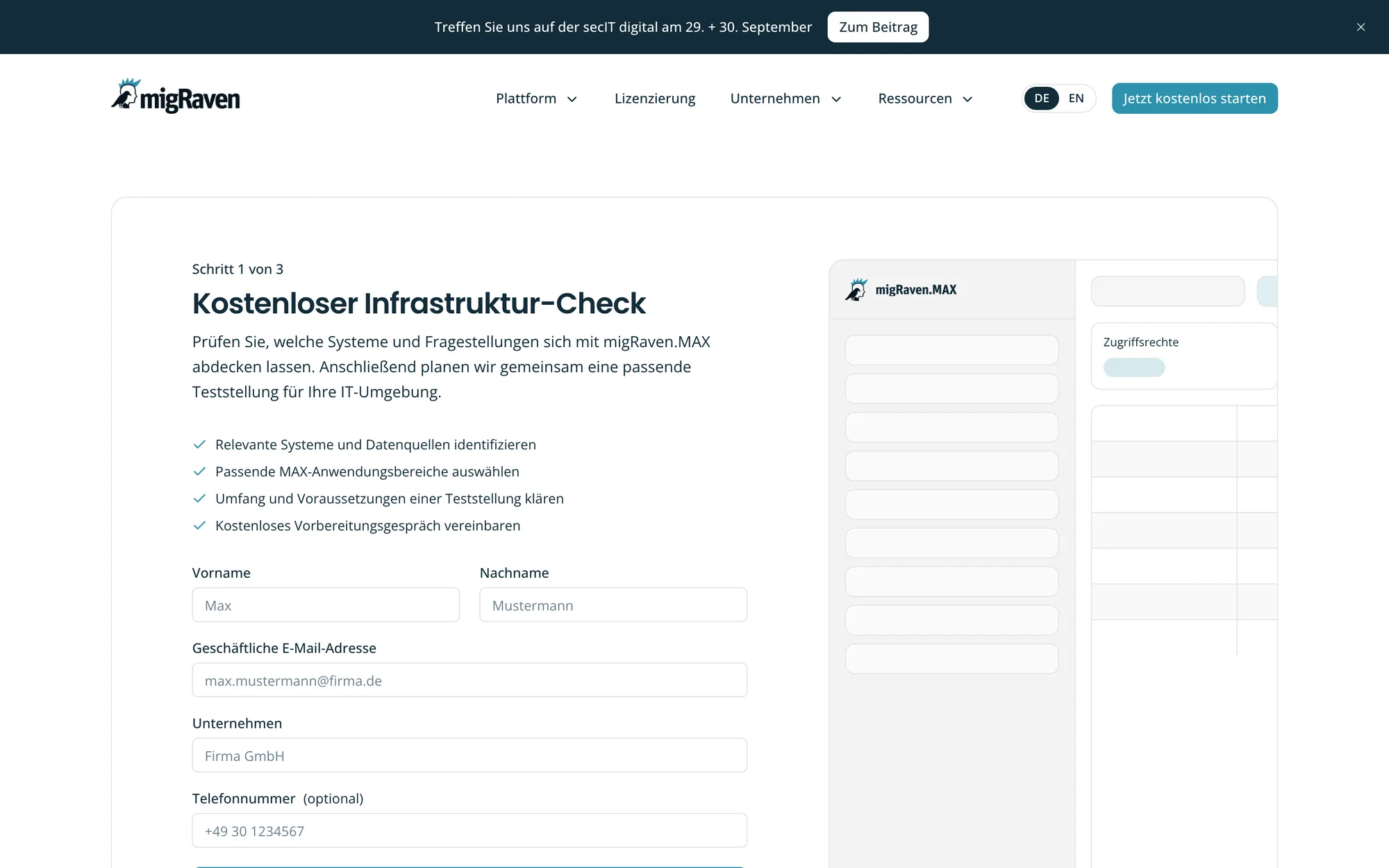Expand the Plattform chevron arrow
The width and height of the screenshot is (1389, 868).
(572, 99)
